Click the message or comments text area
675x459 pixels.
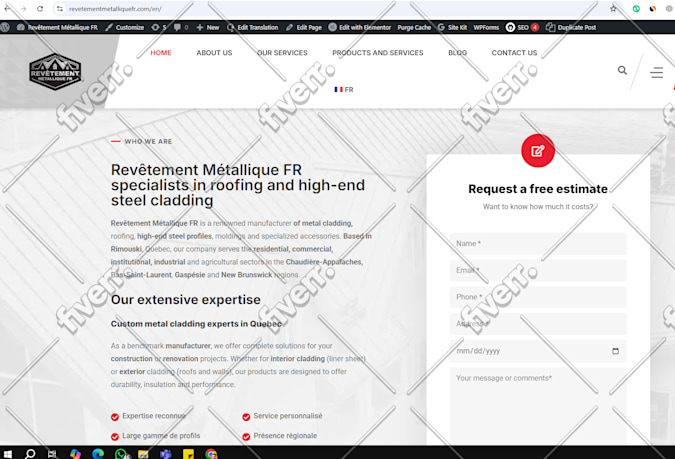tap(538, 406)
